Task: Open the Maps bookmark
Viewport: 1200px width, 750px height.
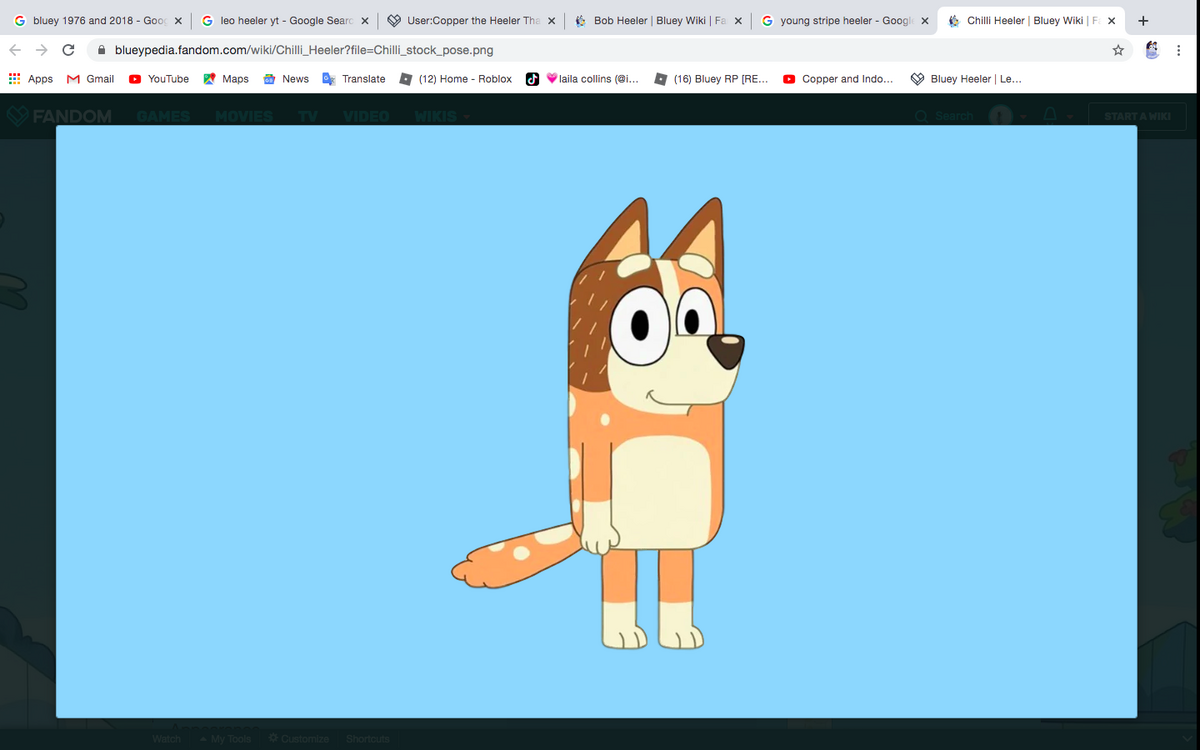Action: click(226, 79)
